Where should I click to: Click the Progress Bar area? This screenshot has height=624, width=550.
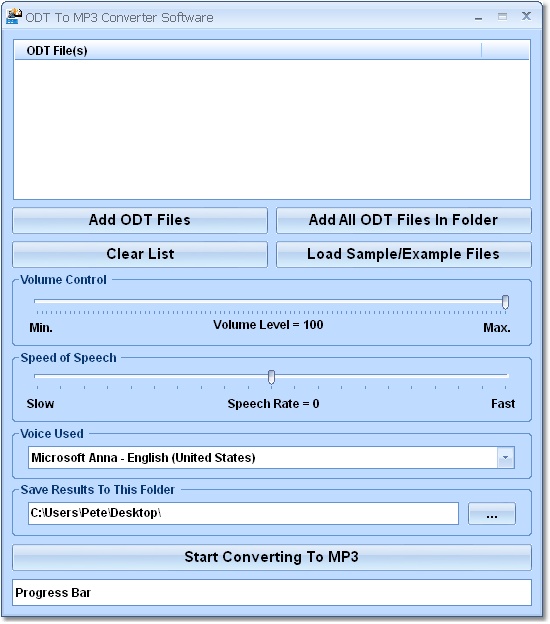click(272, 593)
